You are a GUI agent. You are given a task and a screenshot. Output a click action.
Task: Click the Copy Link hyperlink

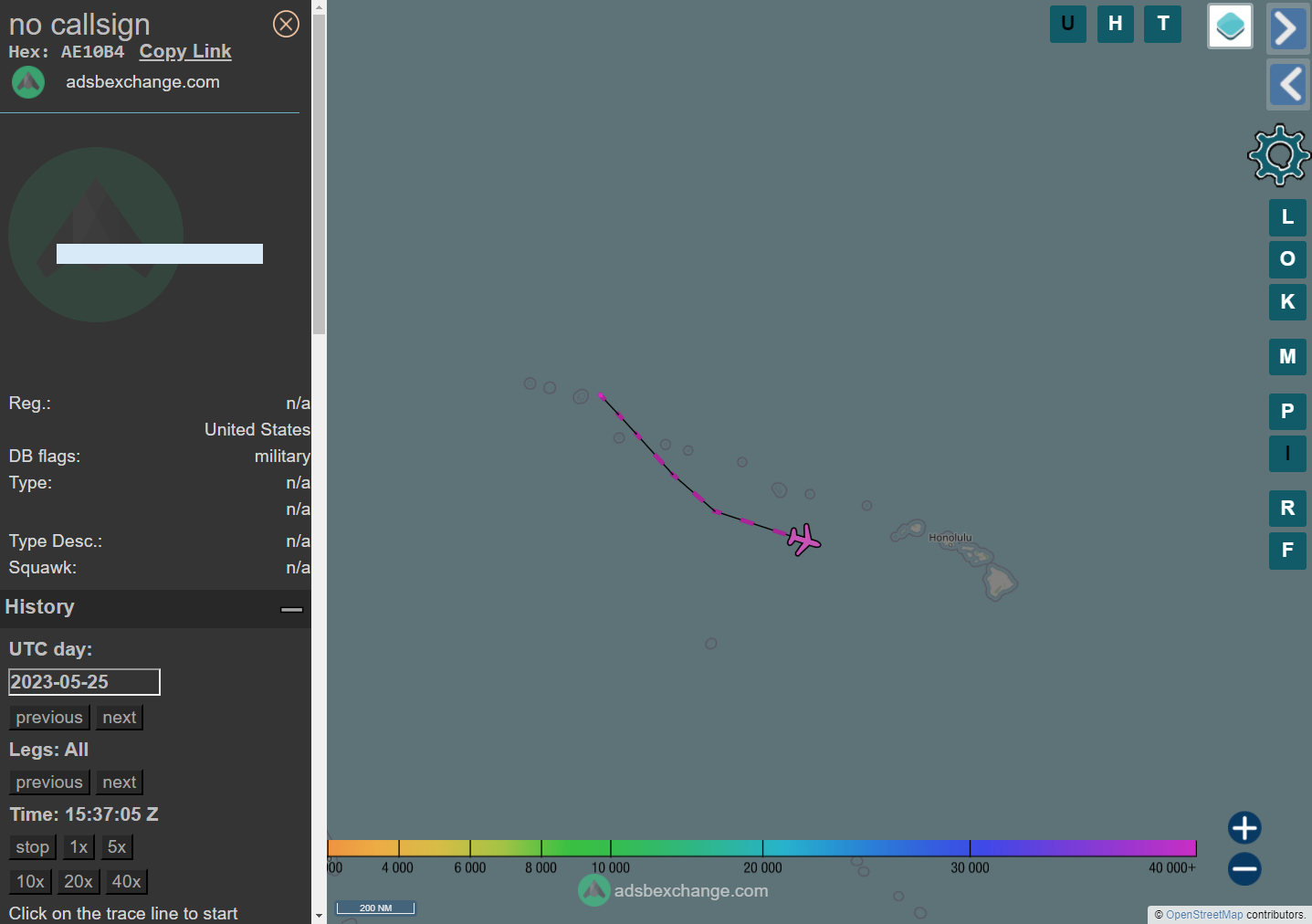(185, 52)
